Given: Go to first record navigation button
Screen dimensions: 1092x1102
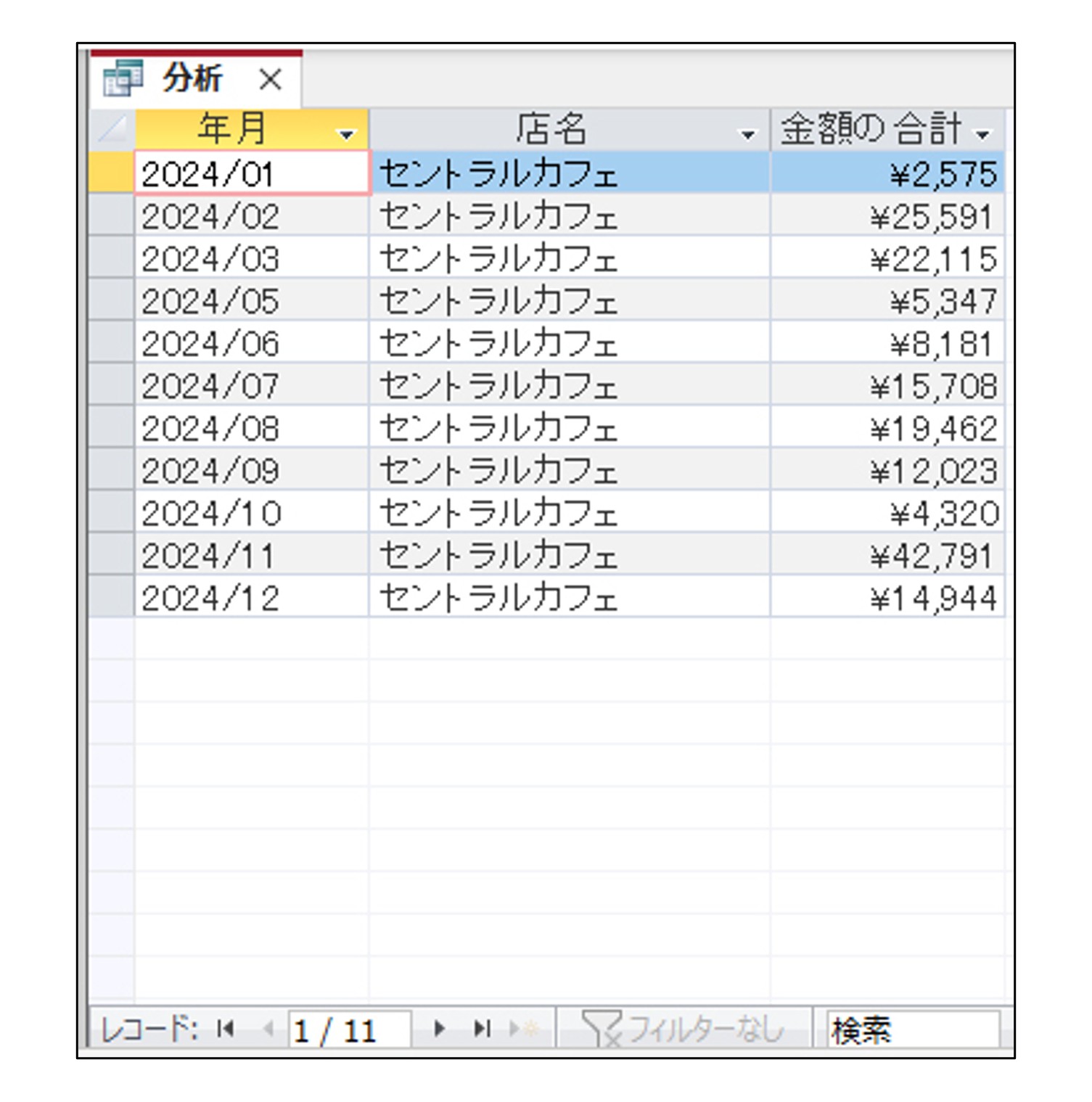Looking at the screenshot, I should click(x=226, y=1029).
